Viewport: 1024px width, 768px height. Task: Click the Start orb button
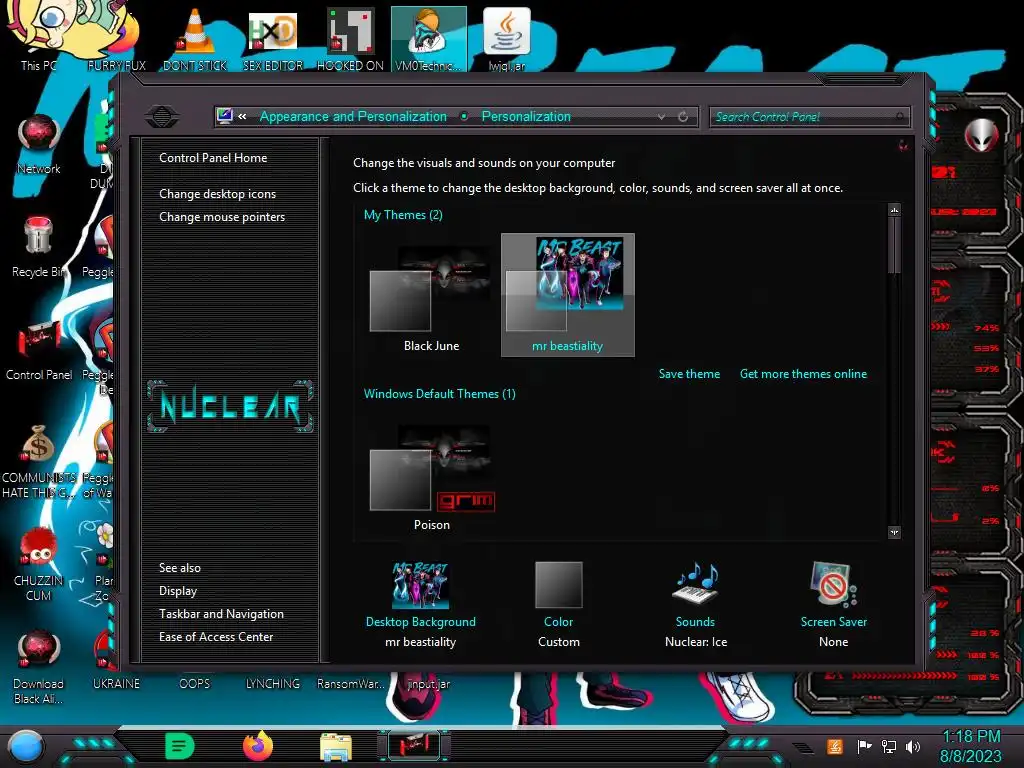point(26,747)
